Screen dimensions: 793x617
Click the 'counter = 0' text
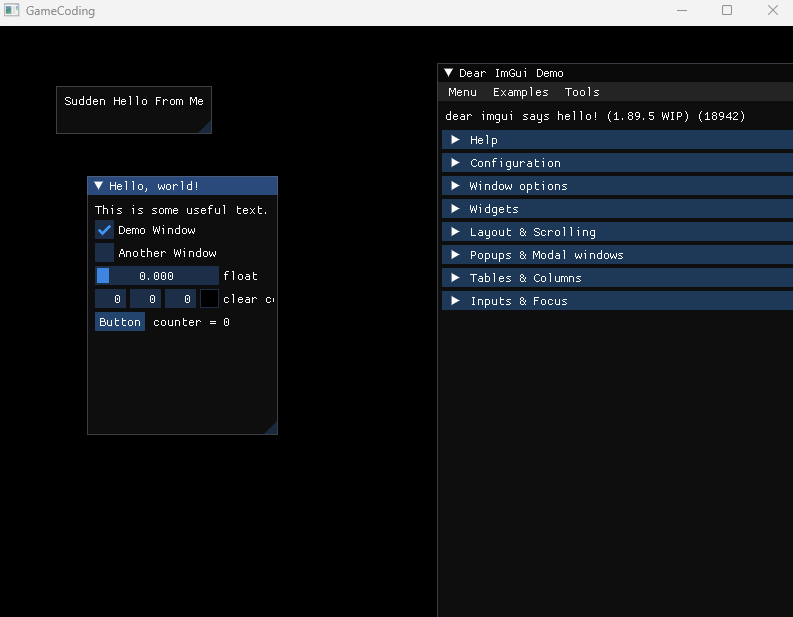click(x=191, y=322)
